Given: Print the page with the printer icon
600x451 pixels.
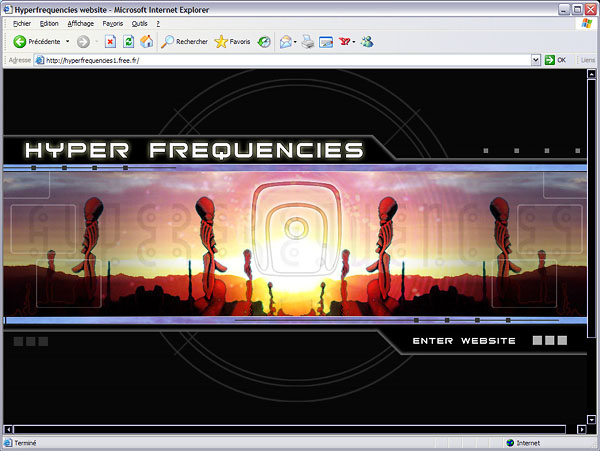Looking at the screenshot, I should tap(308, 41).
